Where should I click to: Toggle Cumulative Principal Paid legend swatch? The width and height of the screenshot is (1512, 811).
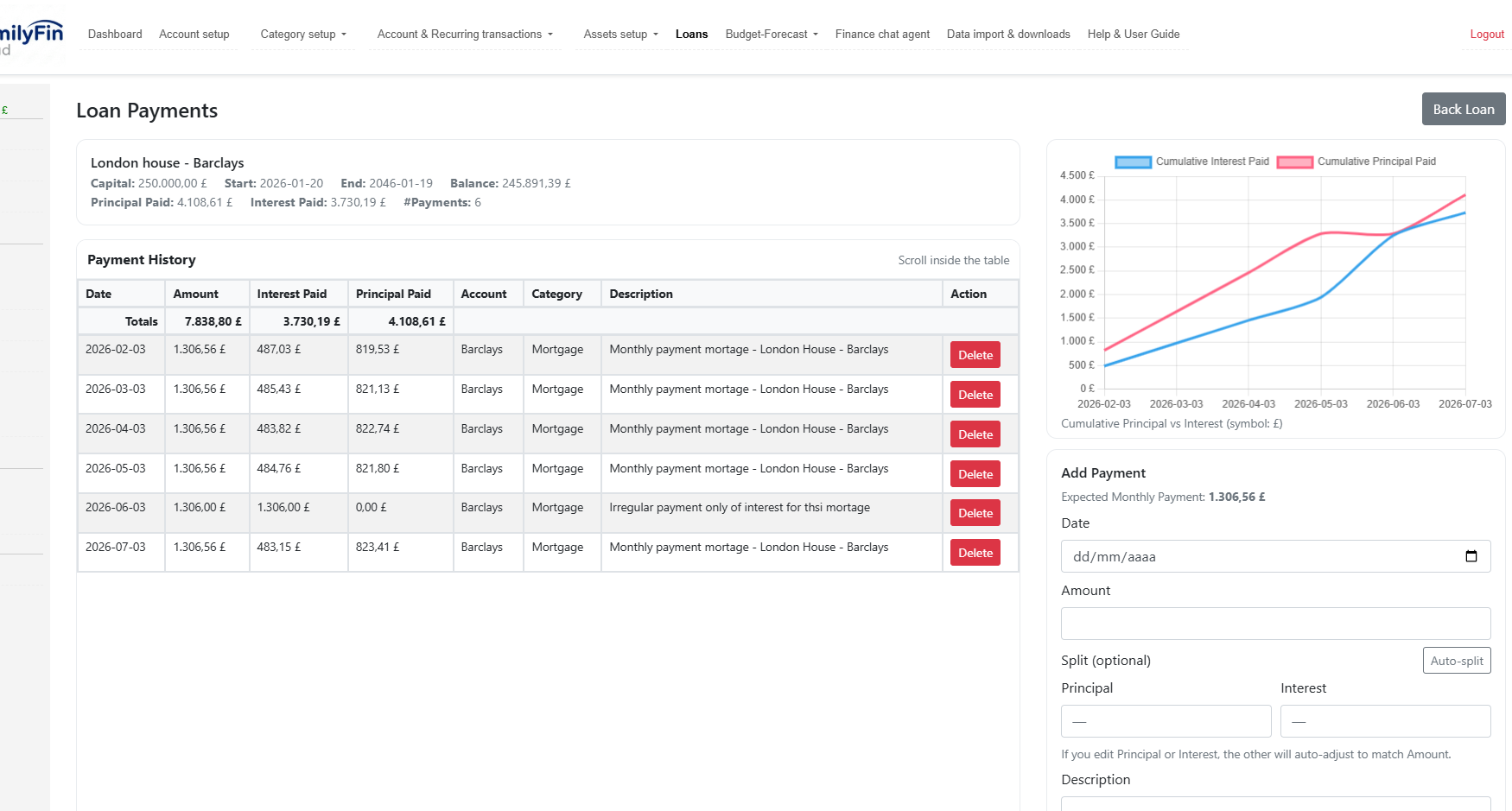(x=1294, y=162)
